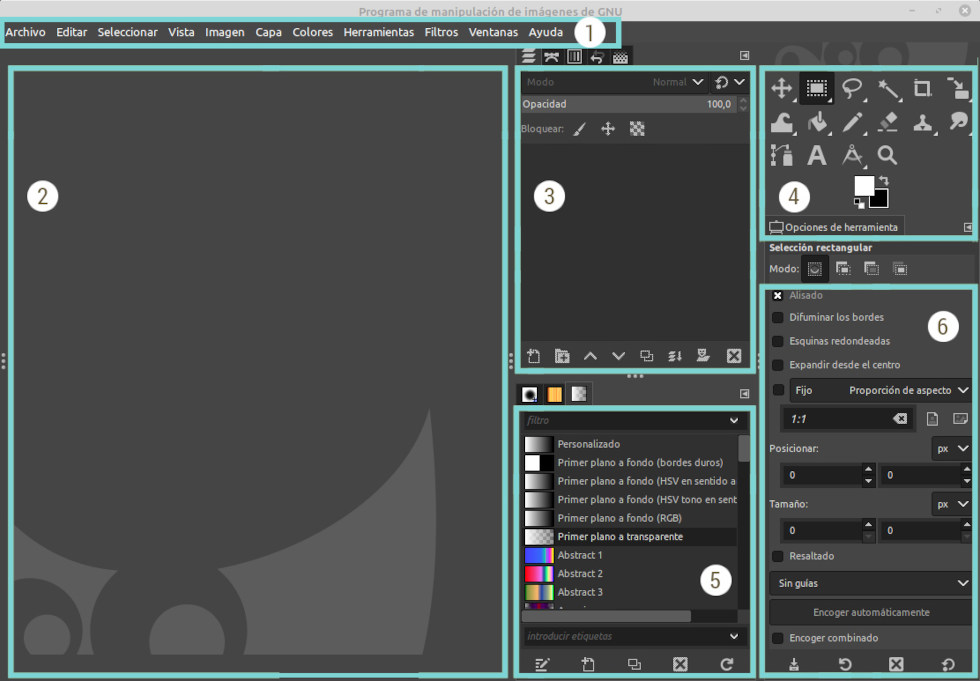Expand the Sin guías dropdown
The image size is (980, 681).
(870, 582)
